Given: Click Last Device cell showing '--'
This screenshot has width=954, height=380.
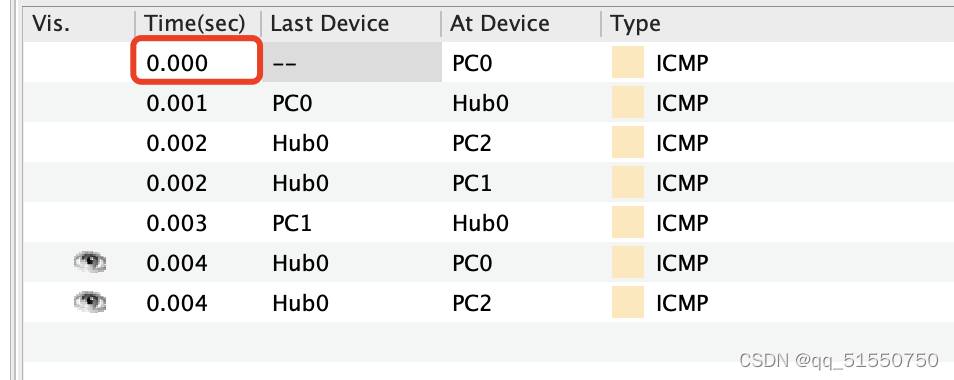Looking at the screenshot, I should 352,63.
